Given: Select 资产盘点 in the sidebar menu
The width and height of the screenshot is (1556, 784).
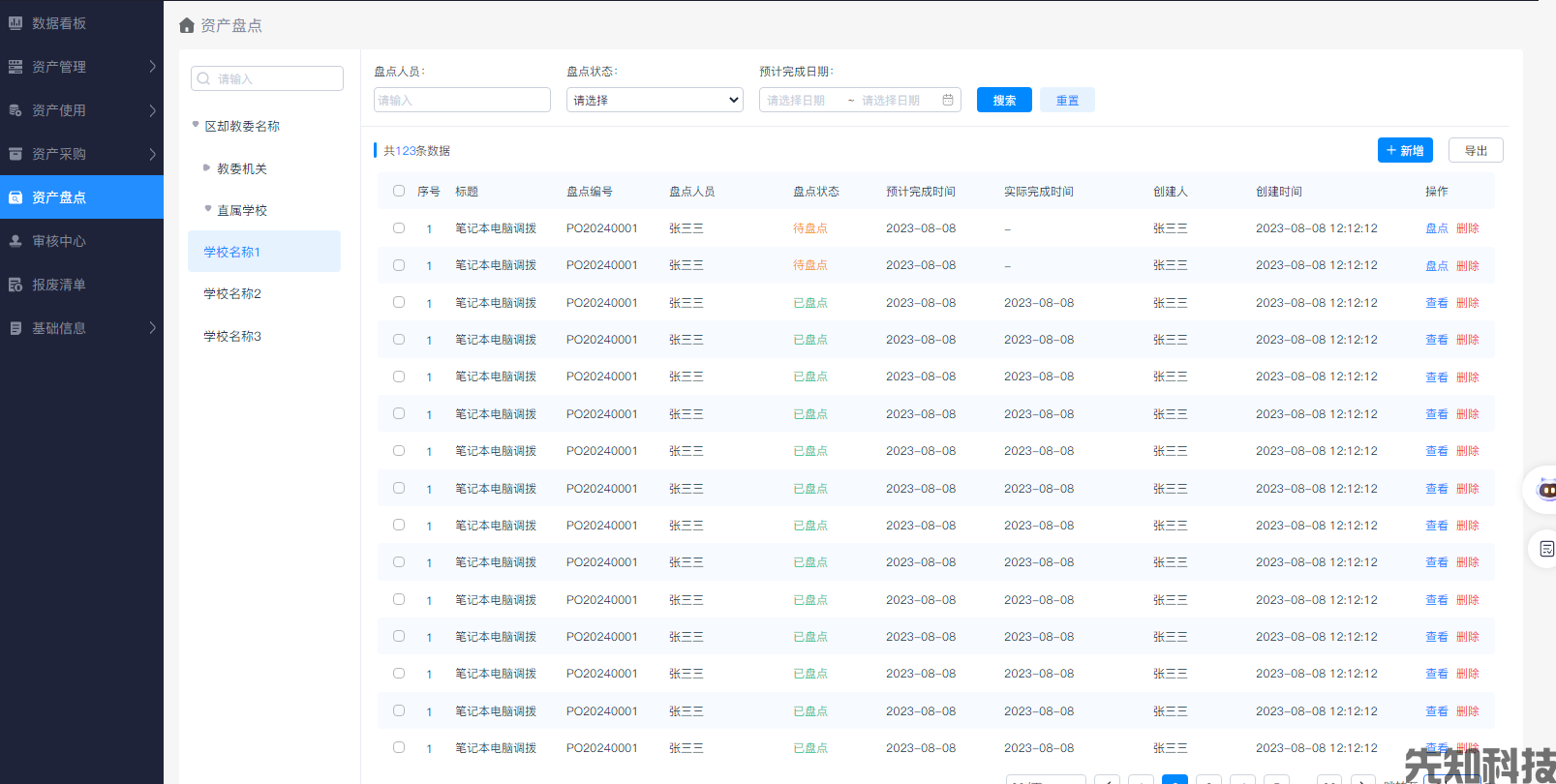Looking at the screenshot, I should 81,197.
